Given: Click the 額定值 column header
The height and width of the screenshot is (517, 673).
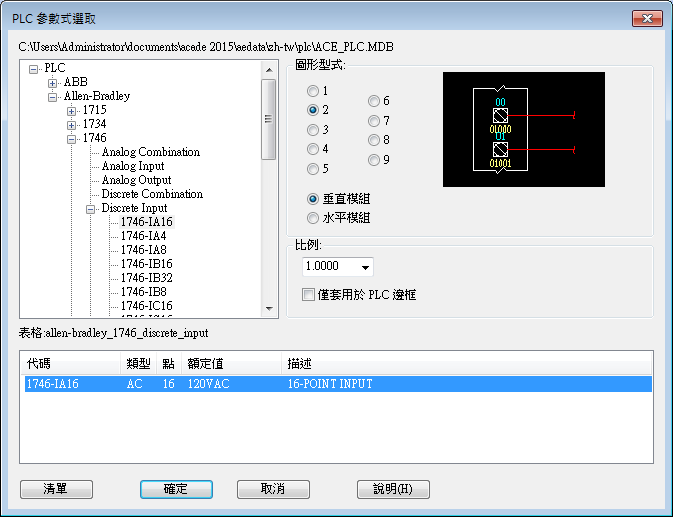Looking at the screenshot, I should pyautogui.click(x=232, y=364).
